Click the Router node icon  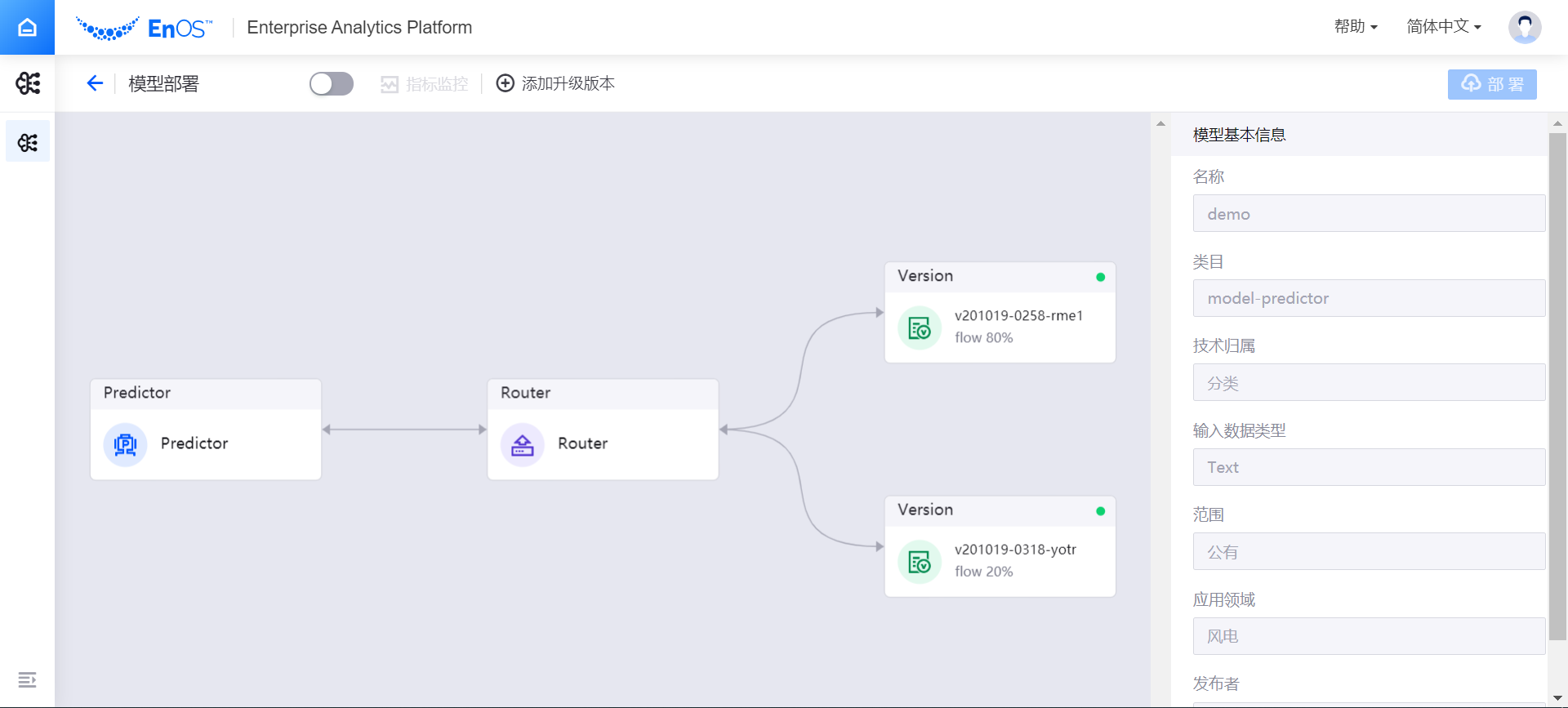click(x=522, y=444)
